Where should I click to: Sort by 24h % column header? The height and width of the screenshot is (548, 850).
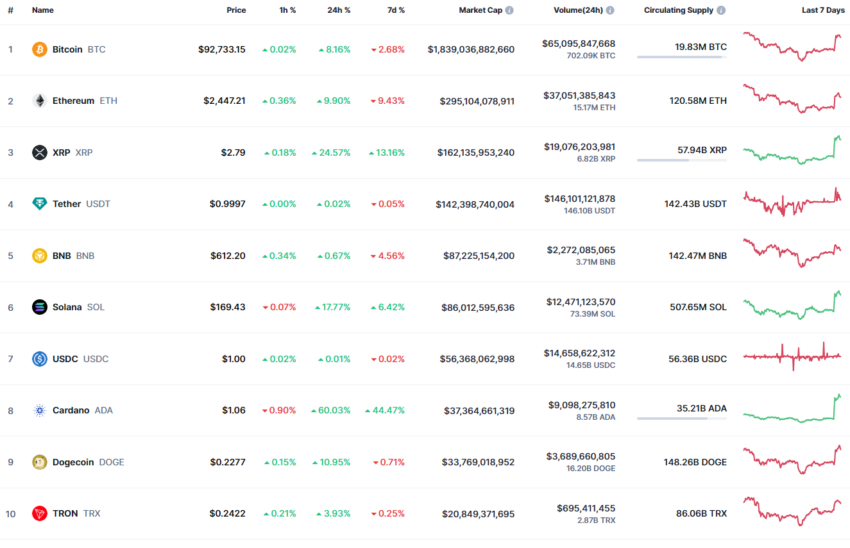click(x=340, y=10)
